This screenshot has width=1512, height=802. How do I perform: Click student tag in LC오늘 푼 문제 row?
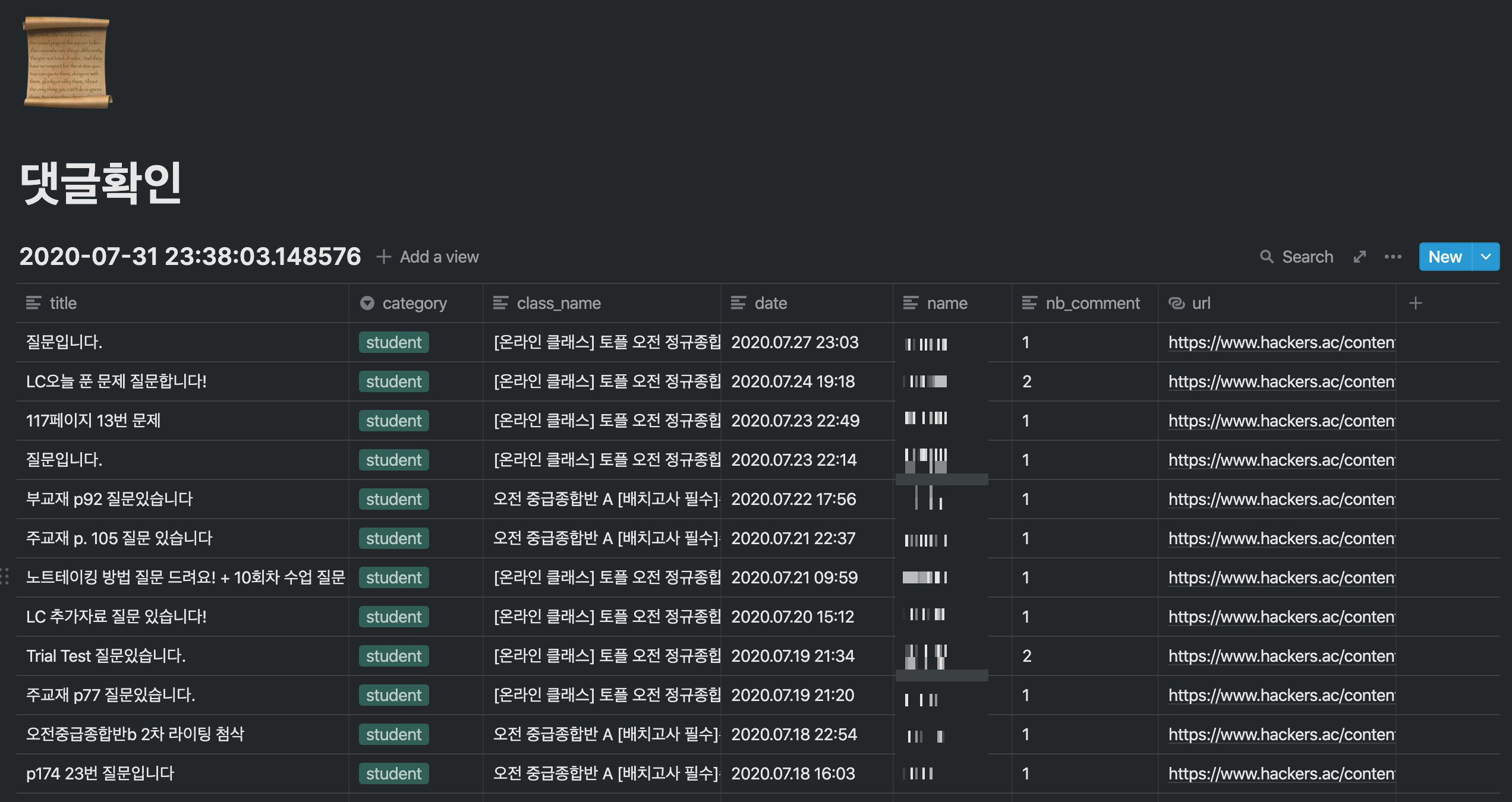tap(393, 381)
